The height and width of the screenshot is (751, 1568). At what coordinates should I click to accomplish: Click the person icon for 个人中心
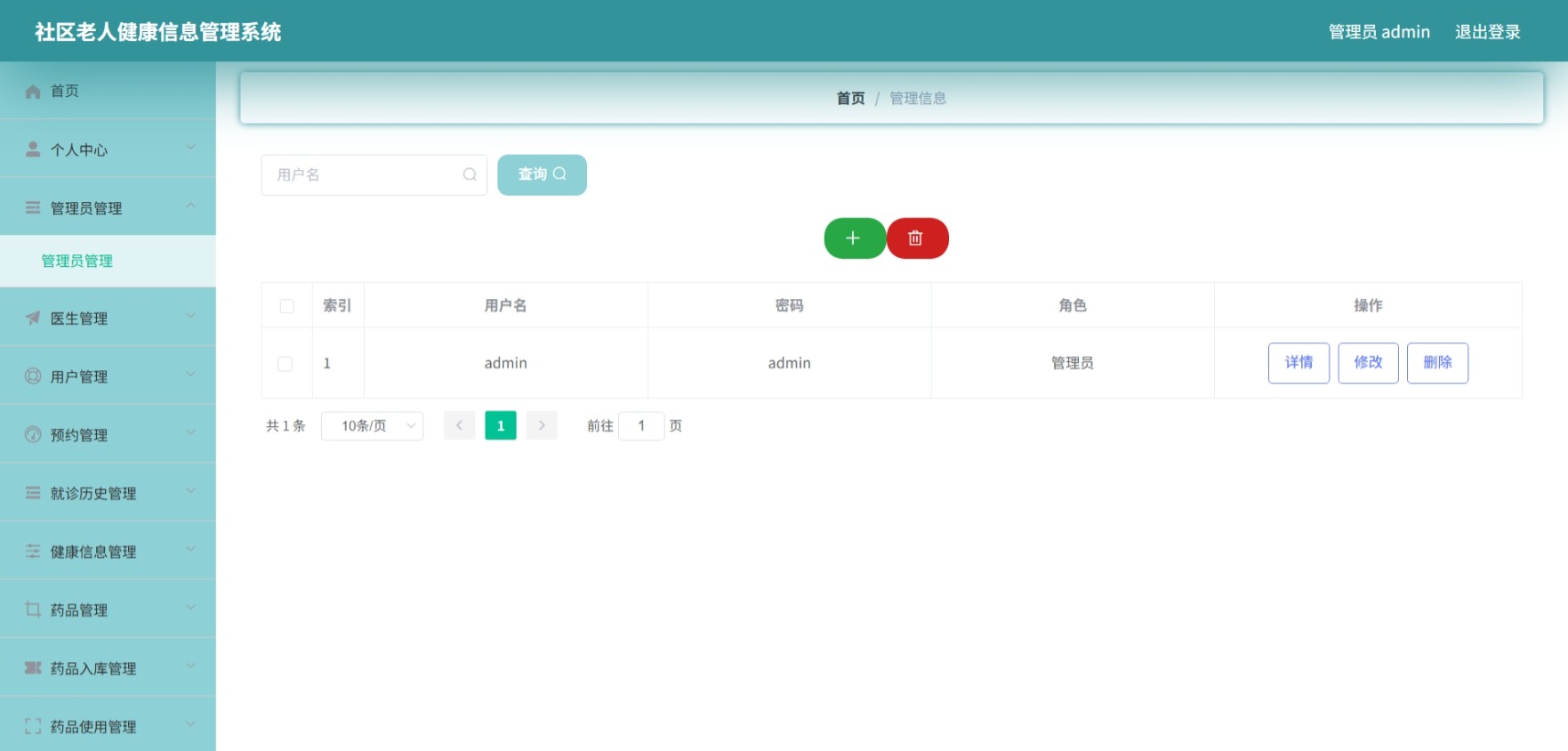33,149
